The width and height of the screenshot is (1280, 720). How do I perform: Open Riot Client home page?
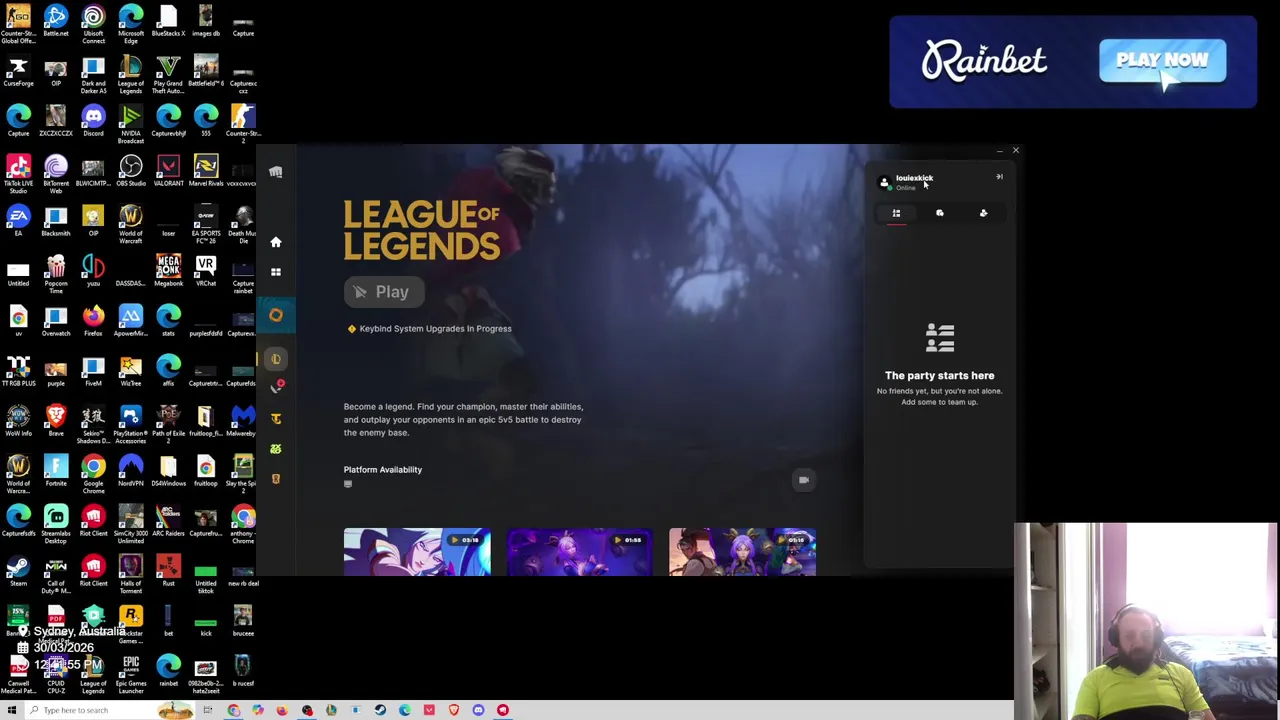click(x=276, y=242)
